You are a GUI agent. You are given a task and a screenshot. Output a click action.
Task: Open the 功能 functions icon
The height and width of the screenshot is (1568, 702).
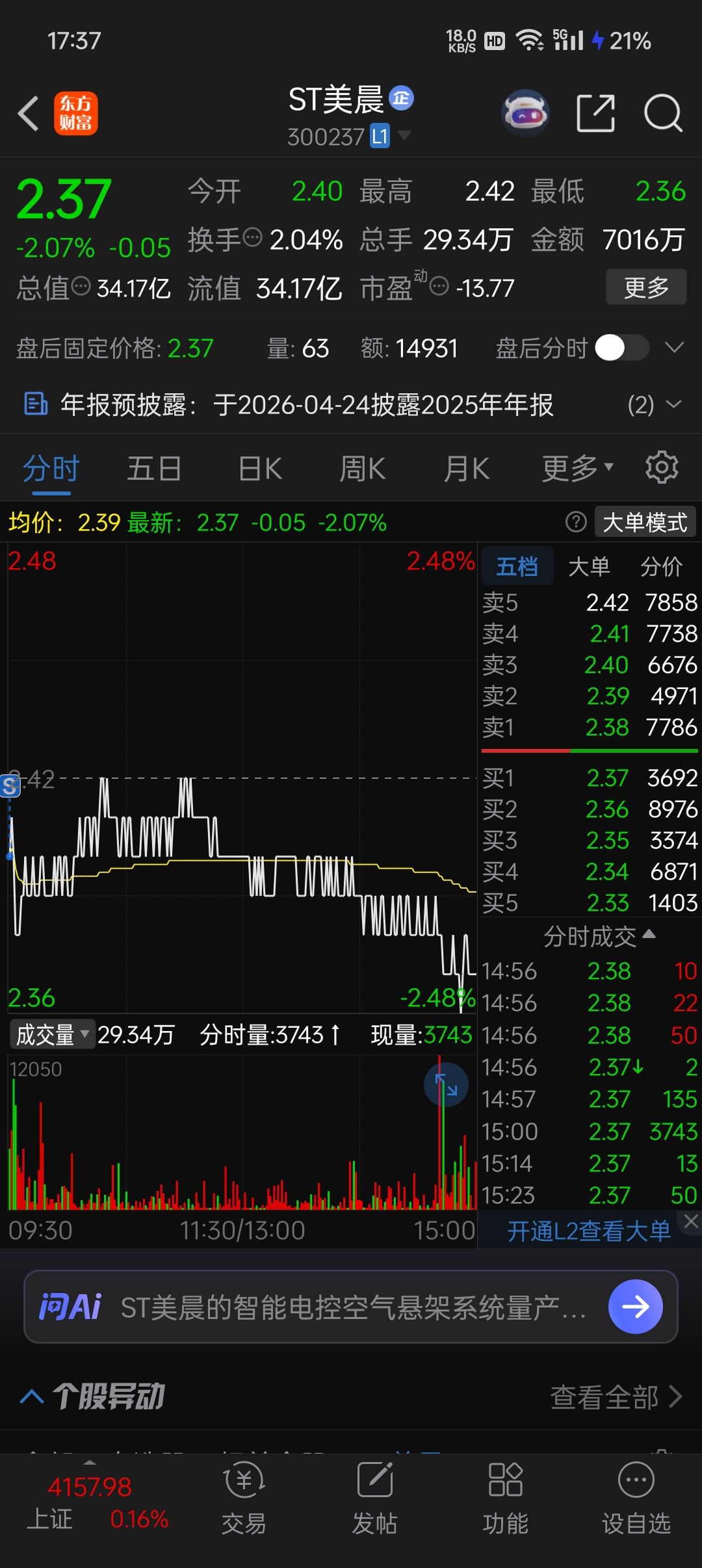(x=506, y=1498)
